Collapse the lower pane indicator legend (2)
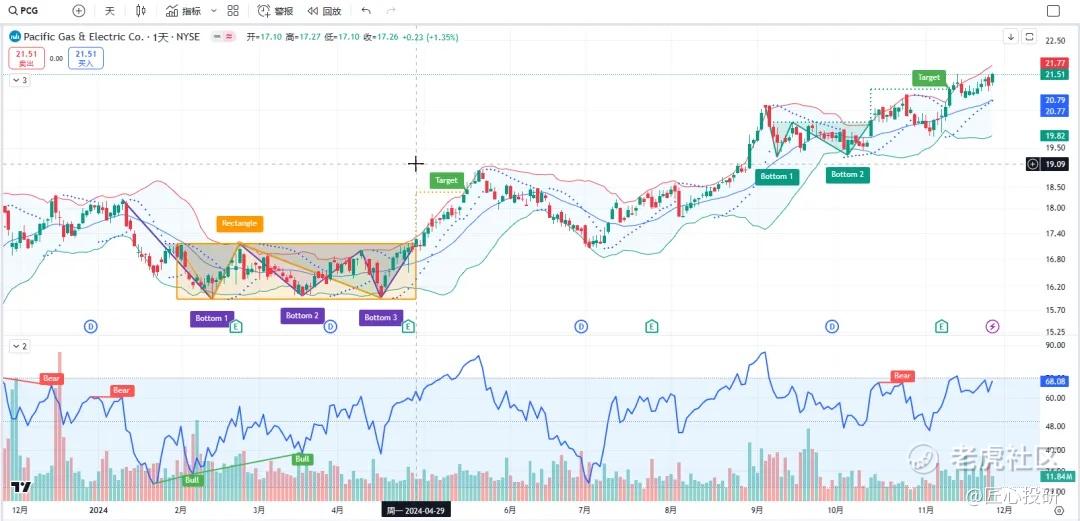This screenshot has width=1080, height=521. point(19,345)
